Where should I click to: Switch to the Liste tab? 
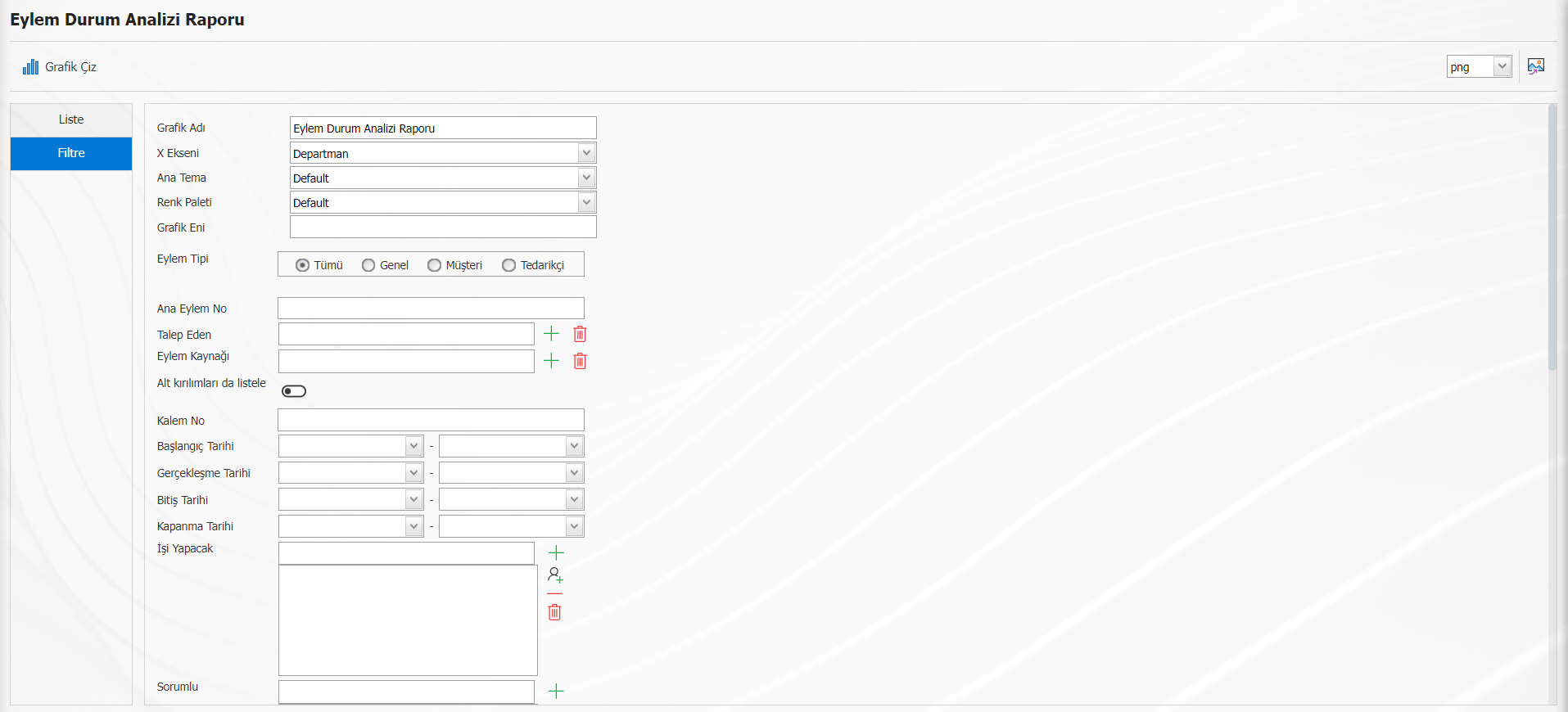click(x=71, y=119)
